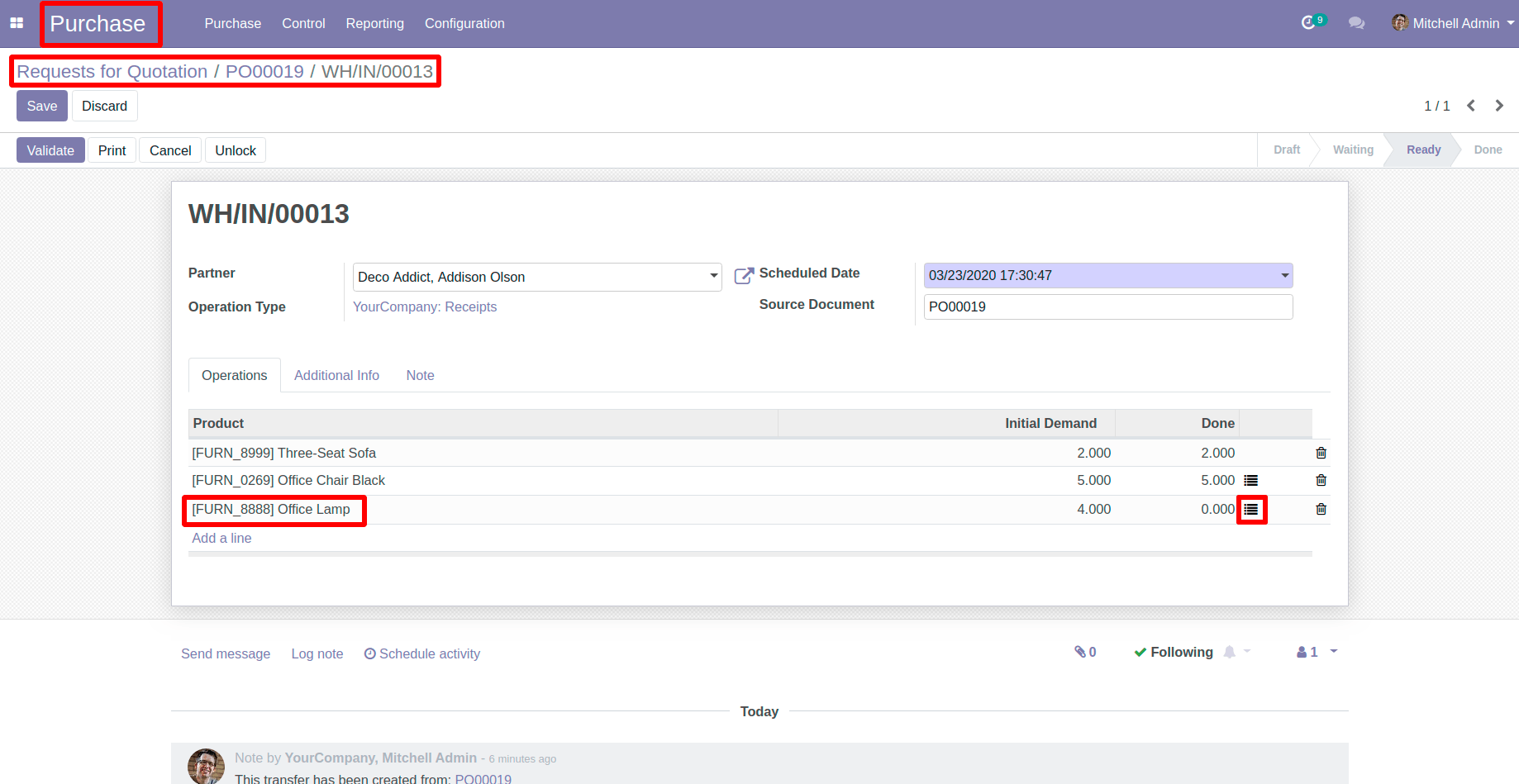Click the Draft status stage

pos(1287,150)
